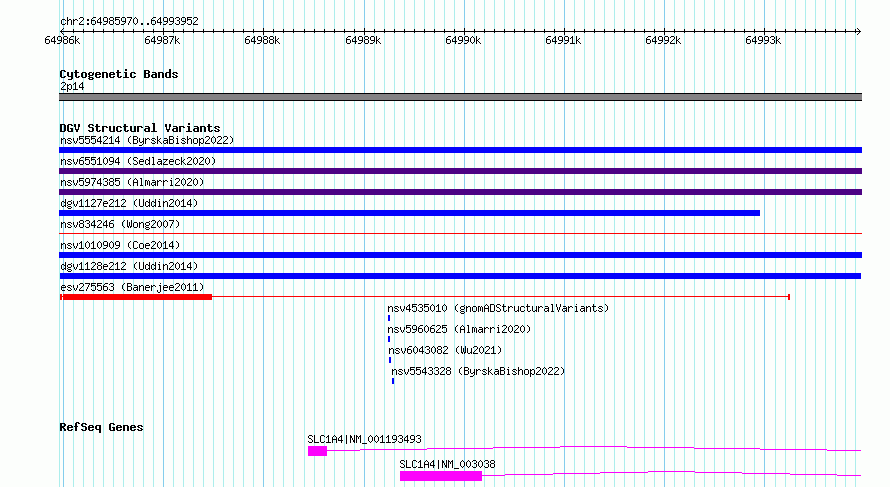Select the thick red block of esv275563
Viewport: 890px width, 487px height.
coord(136,297)
